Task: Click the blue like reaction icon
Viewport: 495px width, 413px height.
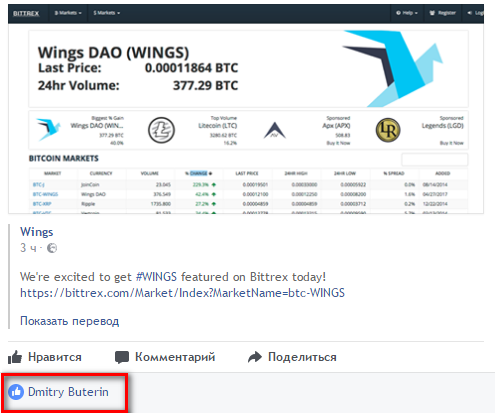Action: pos(16,392)
